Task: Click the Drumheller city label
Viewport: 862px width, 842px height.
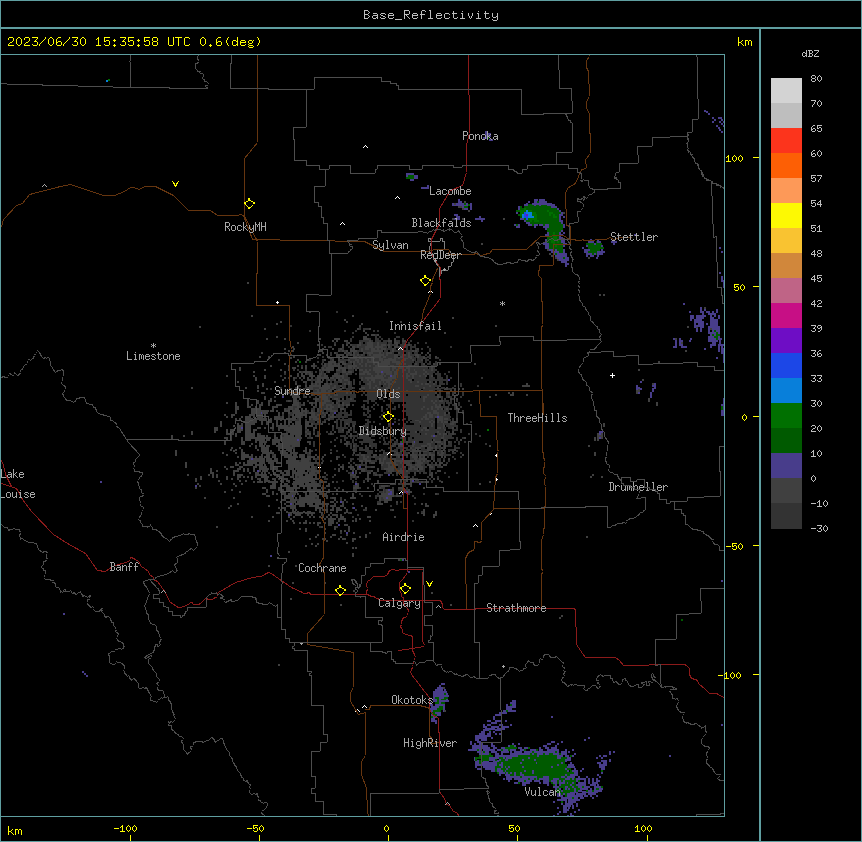Action: click(x=638, y=487)
